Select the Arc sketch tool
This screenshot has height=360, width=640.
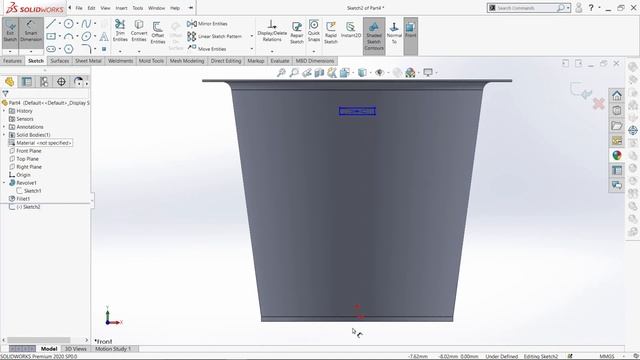click(69, 36)
